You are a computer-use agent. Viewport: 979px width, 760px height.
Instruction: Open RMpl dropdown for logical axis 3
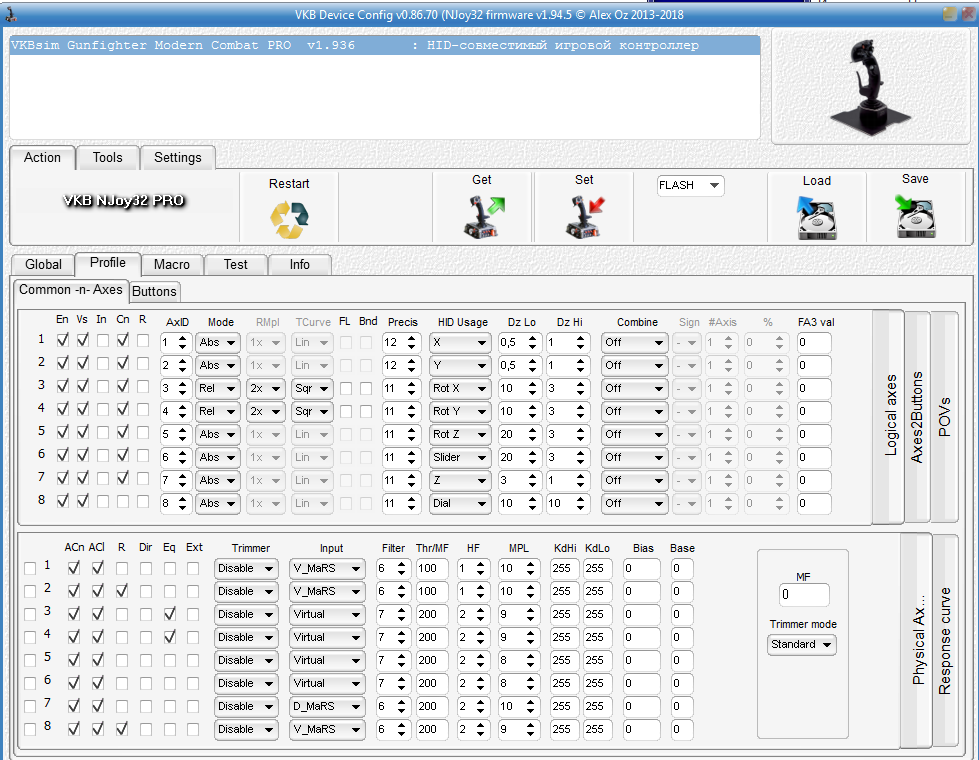(265, 388)
